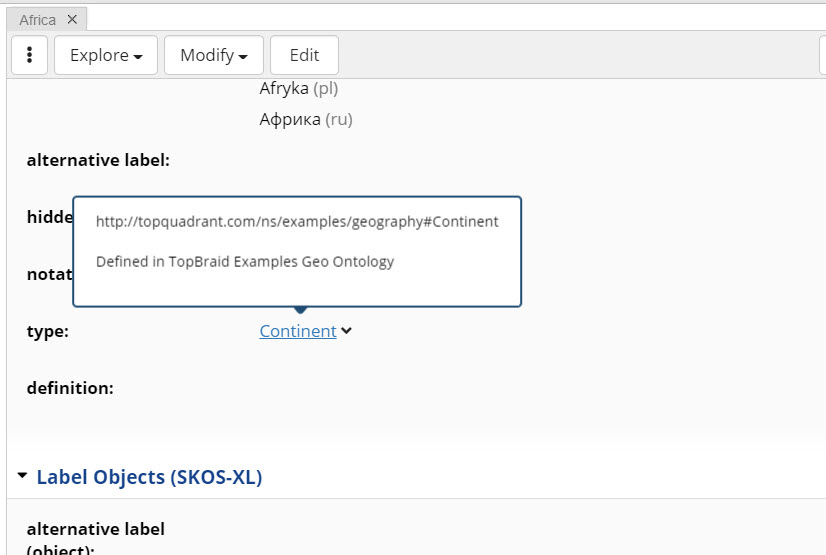Expand the chevron next to Continent
This screenshot has width=826, height=555.
pos(347,331)
